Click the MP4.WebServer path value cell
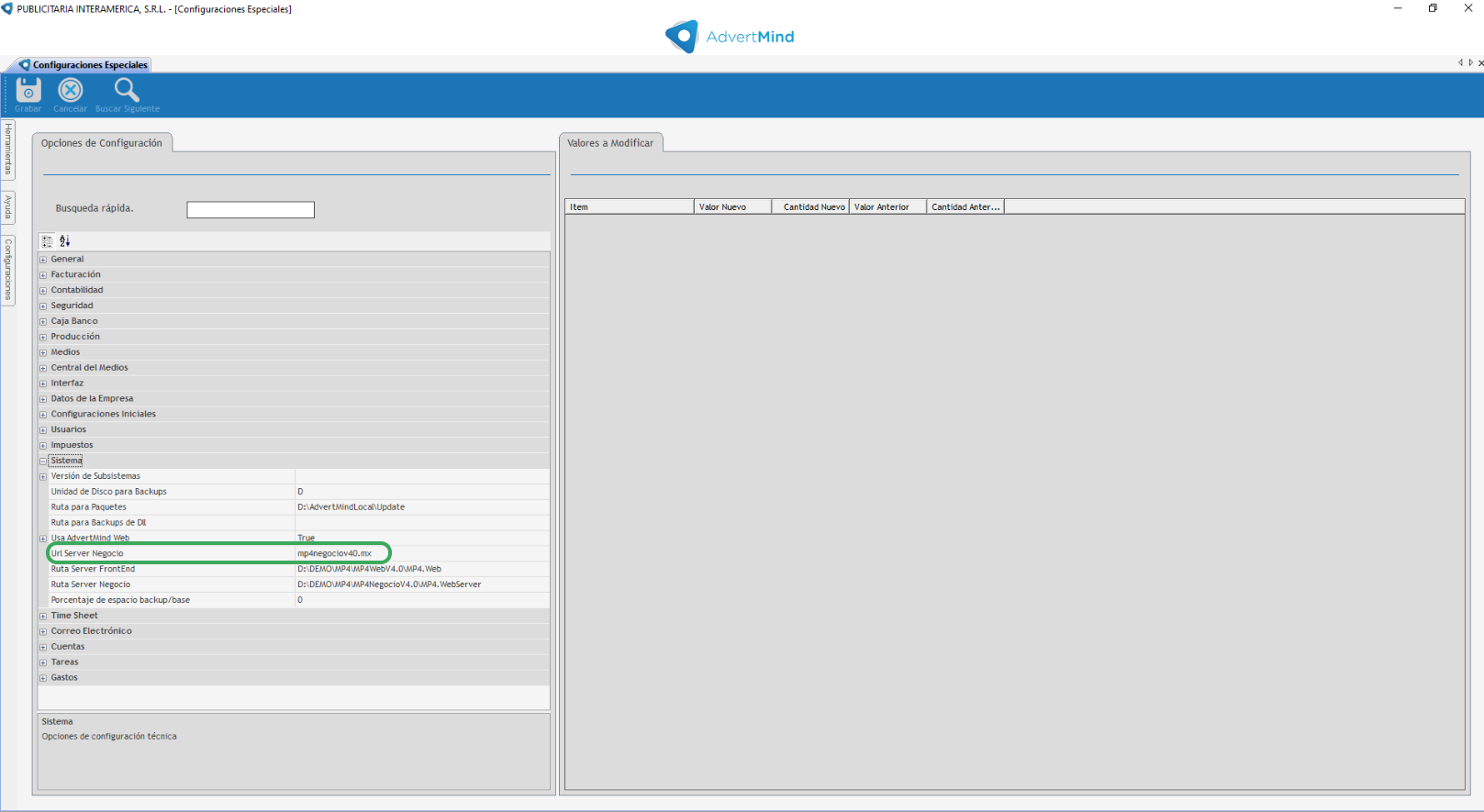 [423, 585]
